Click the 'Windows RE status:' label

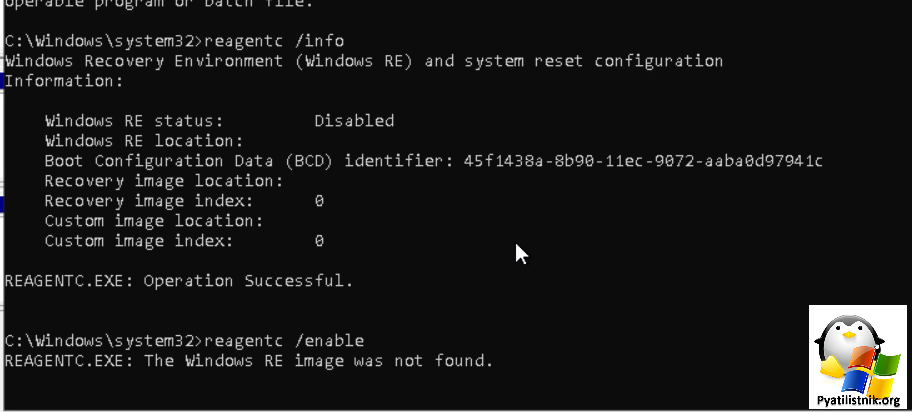pos(134,120)
